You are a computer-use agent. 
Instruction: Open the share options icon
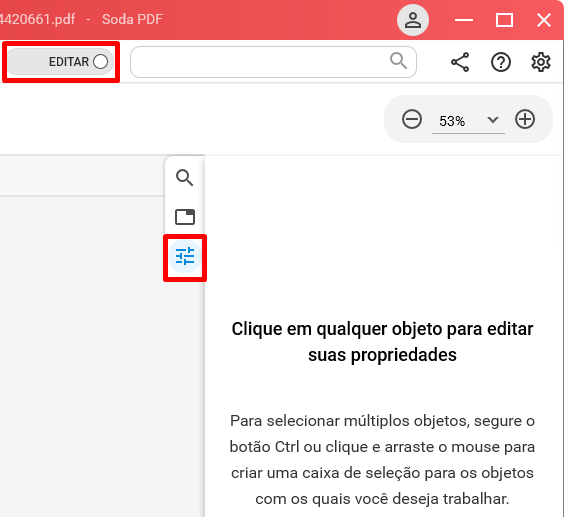460,62
